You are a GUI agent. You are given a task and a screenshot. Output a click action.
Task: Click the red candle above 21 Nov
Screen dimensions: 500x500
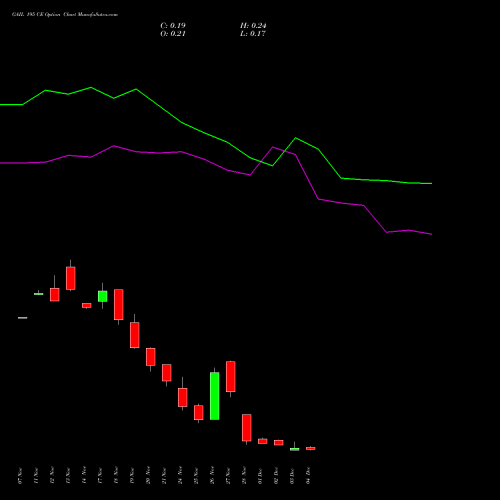coord(167,373)
